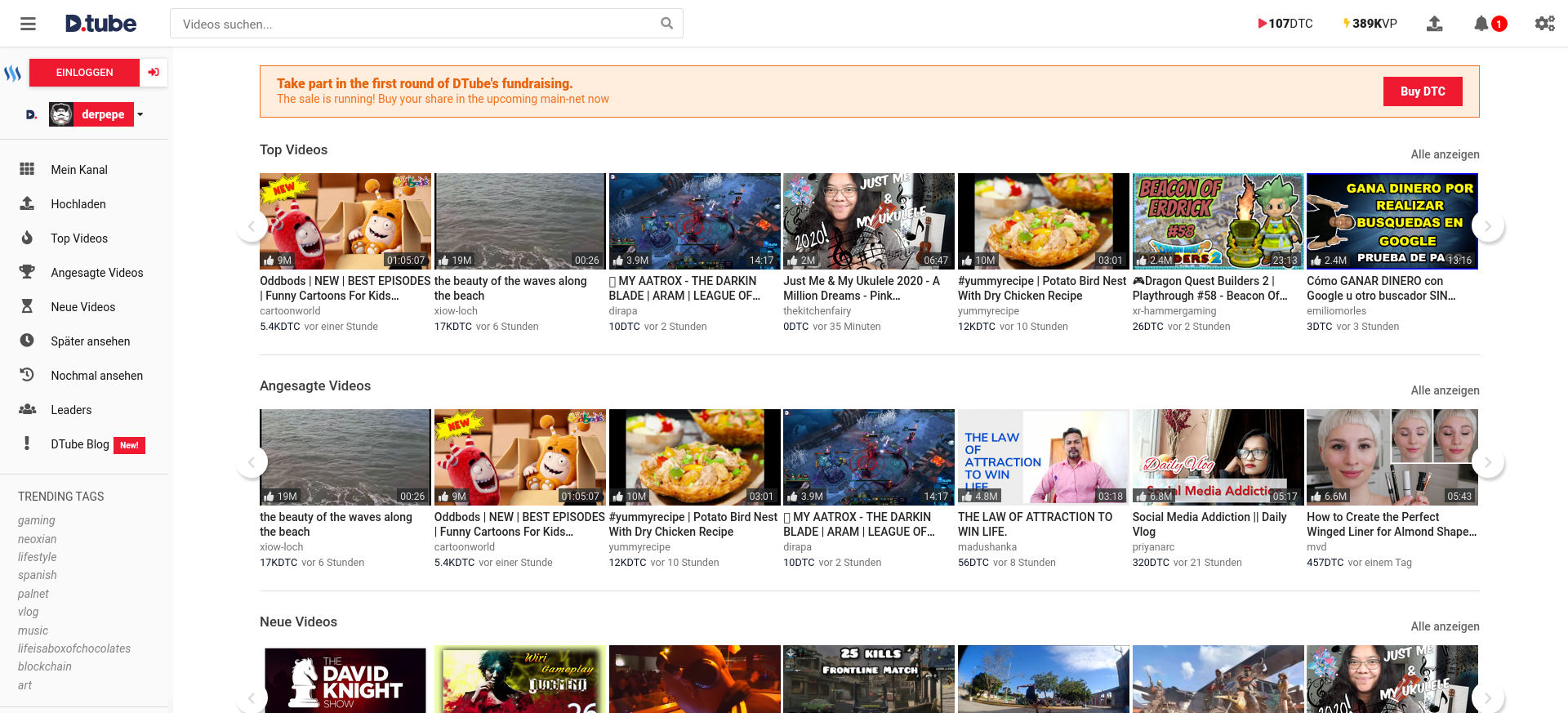Go to DTube Blog menu item
The width and height of the screenshot is (1568, 713).
(x=79, y=444)
